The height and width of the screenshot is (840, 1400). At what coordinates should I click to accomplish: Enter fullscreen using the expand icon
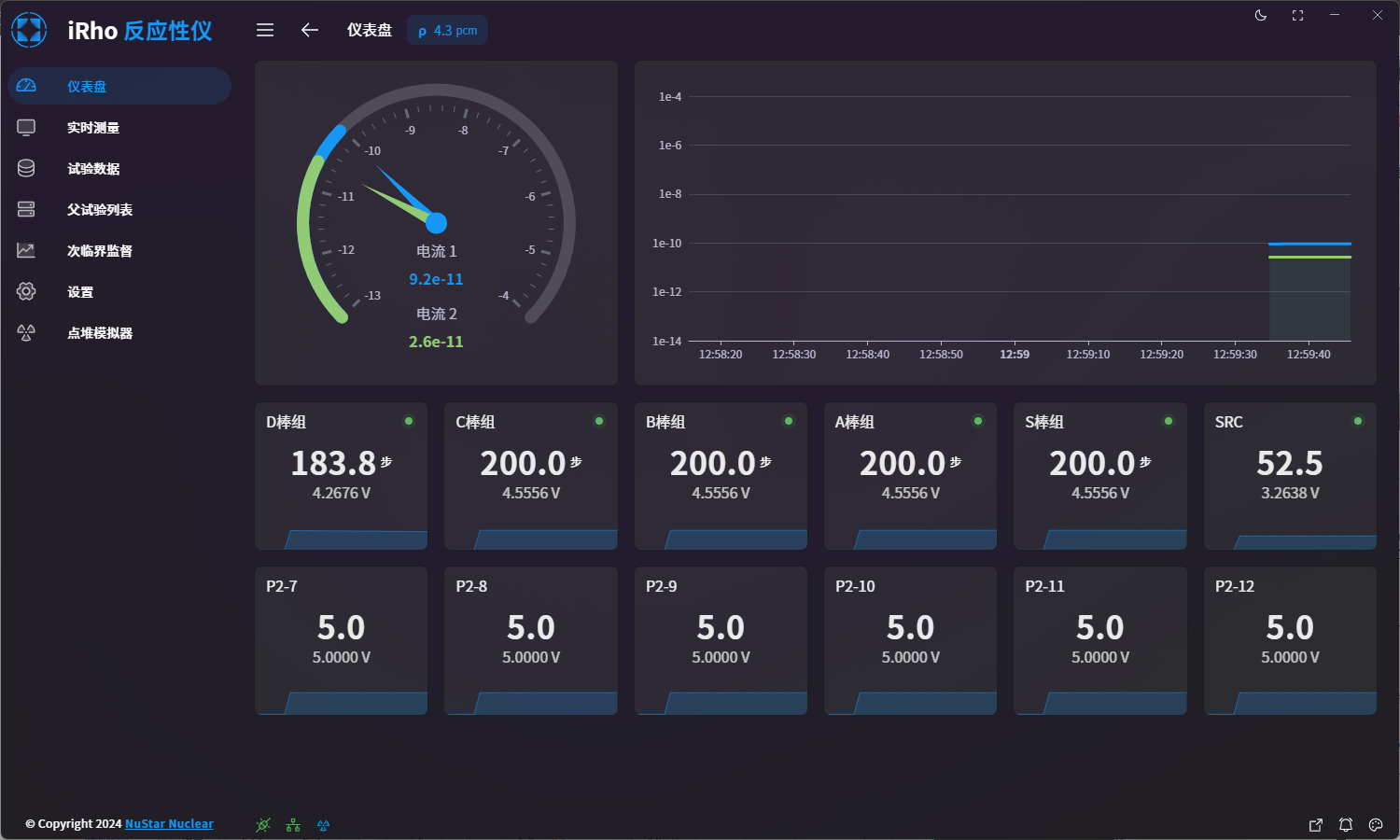(x=1297, y=15)
